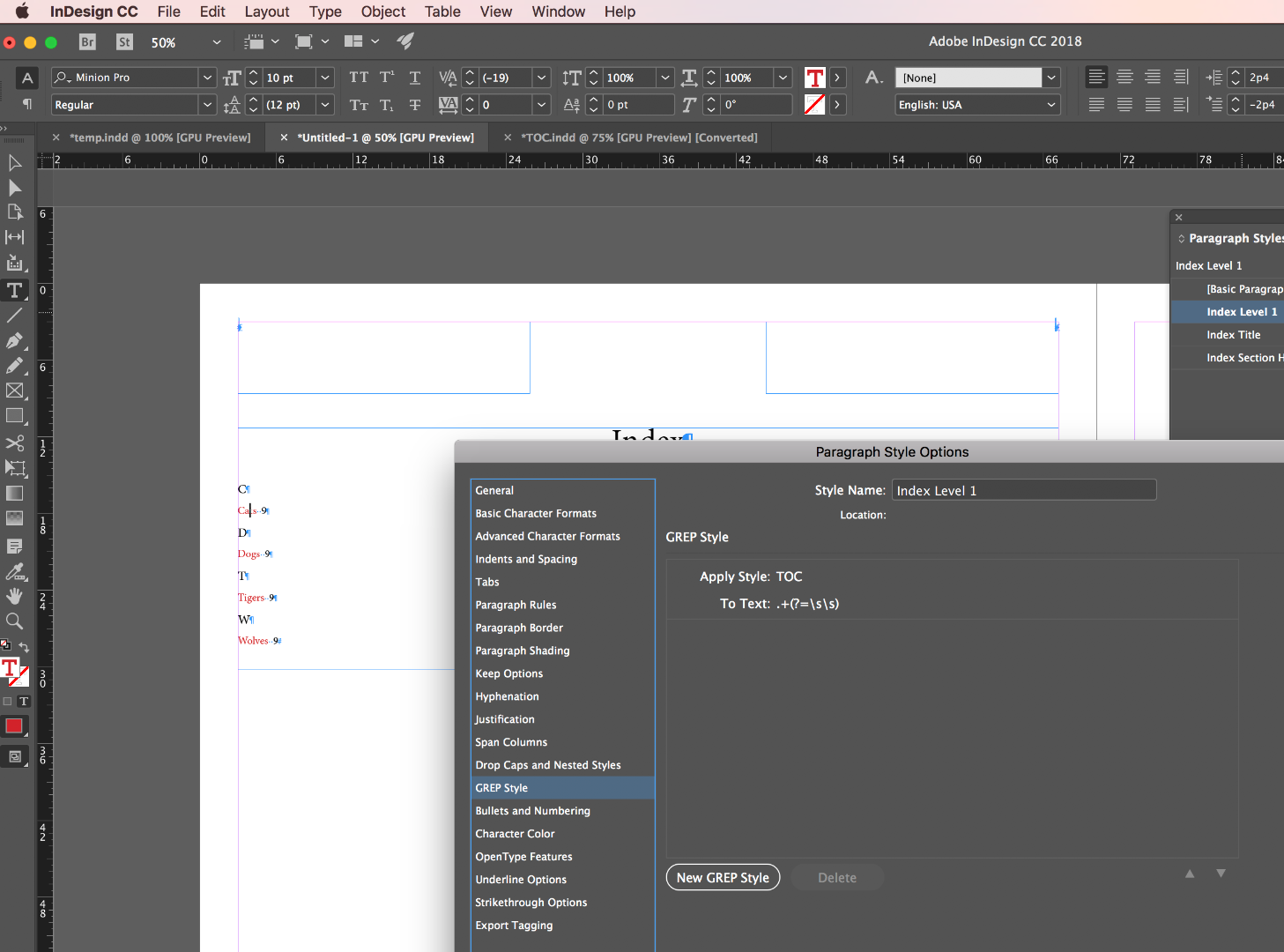Switch the screen mode at the toolbox bottom
Image resolution: width=1284 pixels, height=952 pixels.
point(15,756)
